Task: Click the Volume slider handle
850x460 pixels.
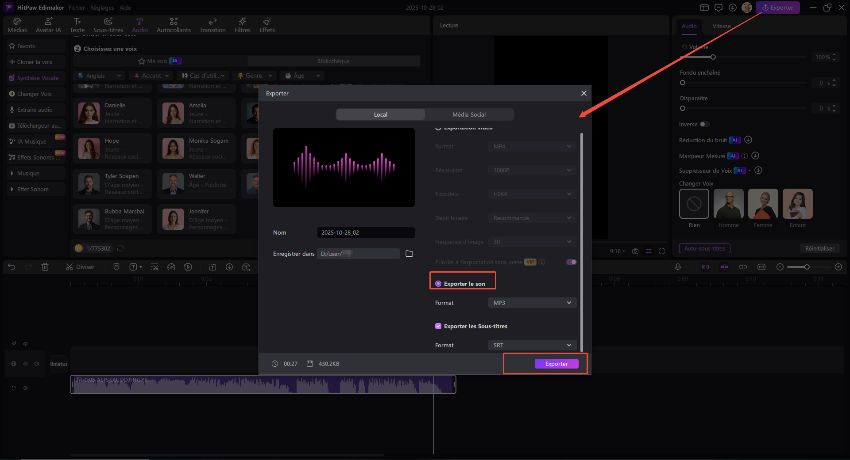Action: [x=713, y=57]
